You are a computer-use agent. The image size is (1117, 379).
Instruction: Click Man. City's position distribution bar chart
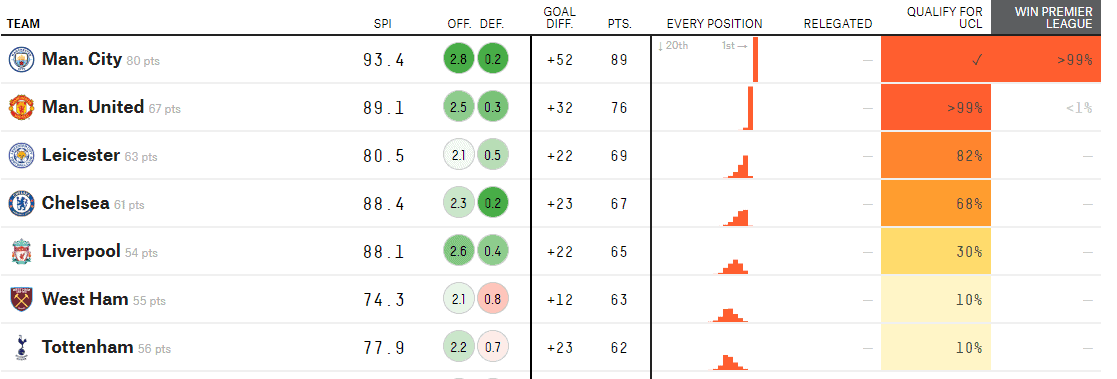(x=707, y=59)
